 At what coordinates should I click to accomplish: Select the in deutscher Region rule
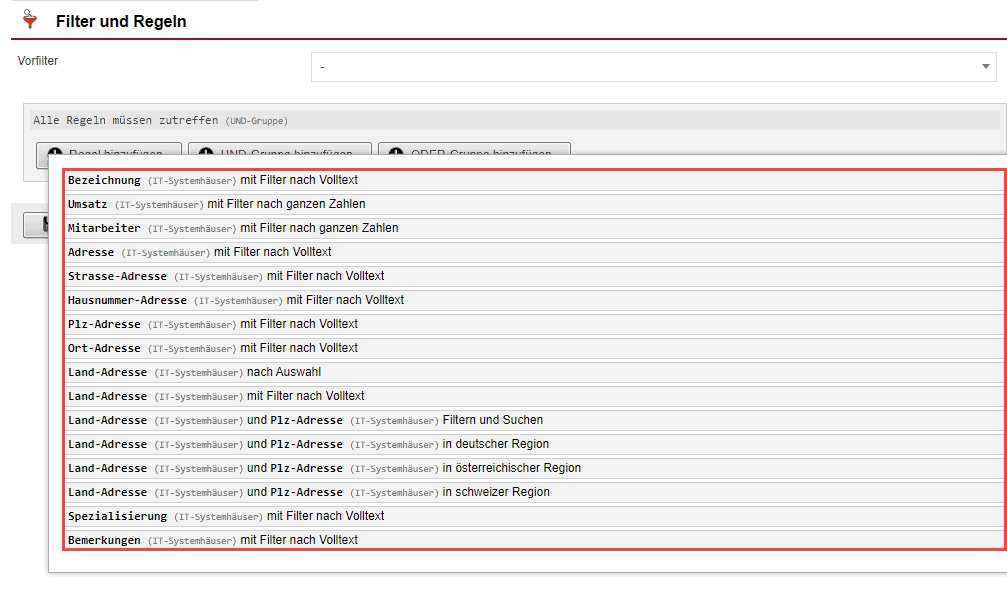tap(308, 444)
